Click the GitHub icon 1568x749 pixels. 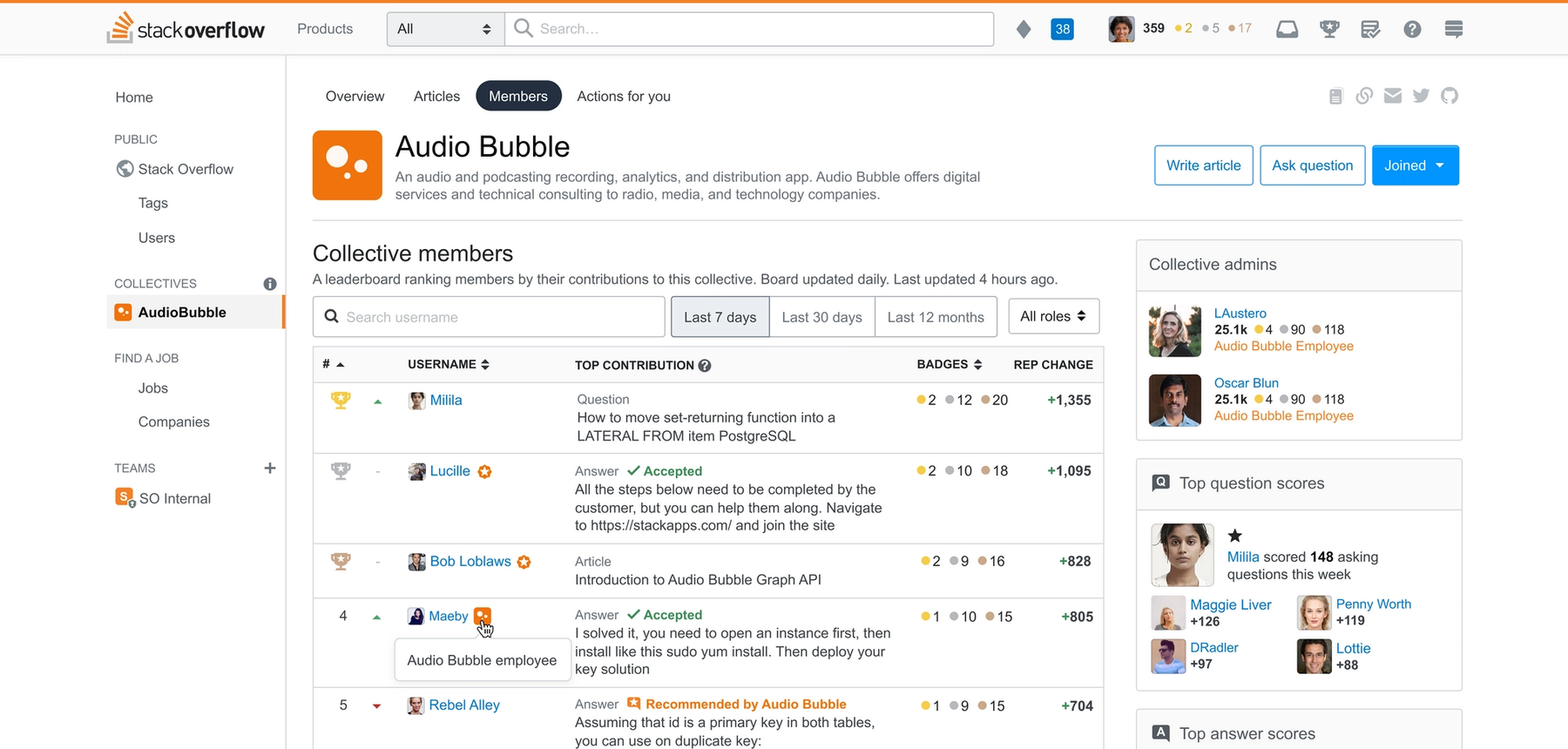click(1450, 96)
